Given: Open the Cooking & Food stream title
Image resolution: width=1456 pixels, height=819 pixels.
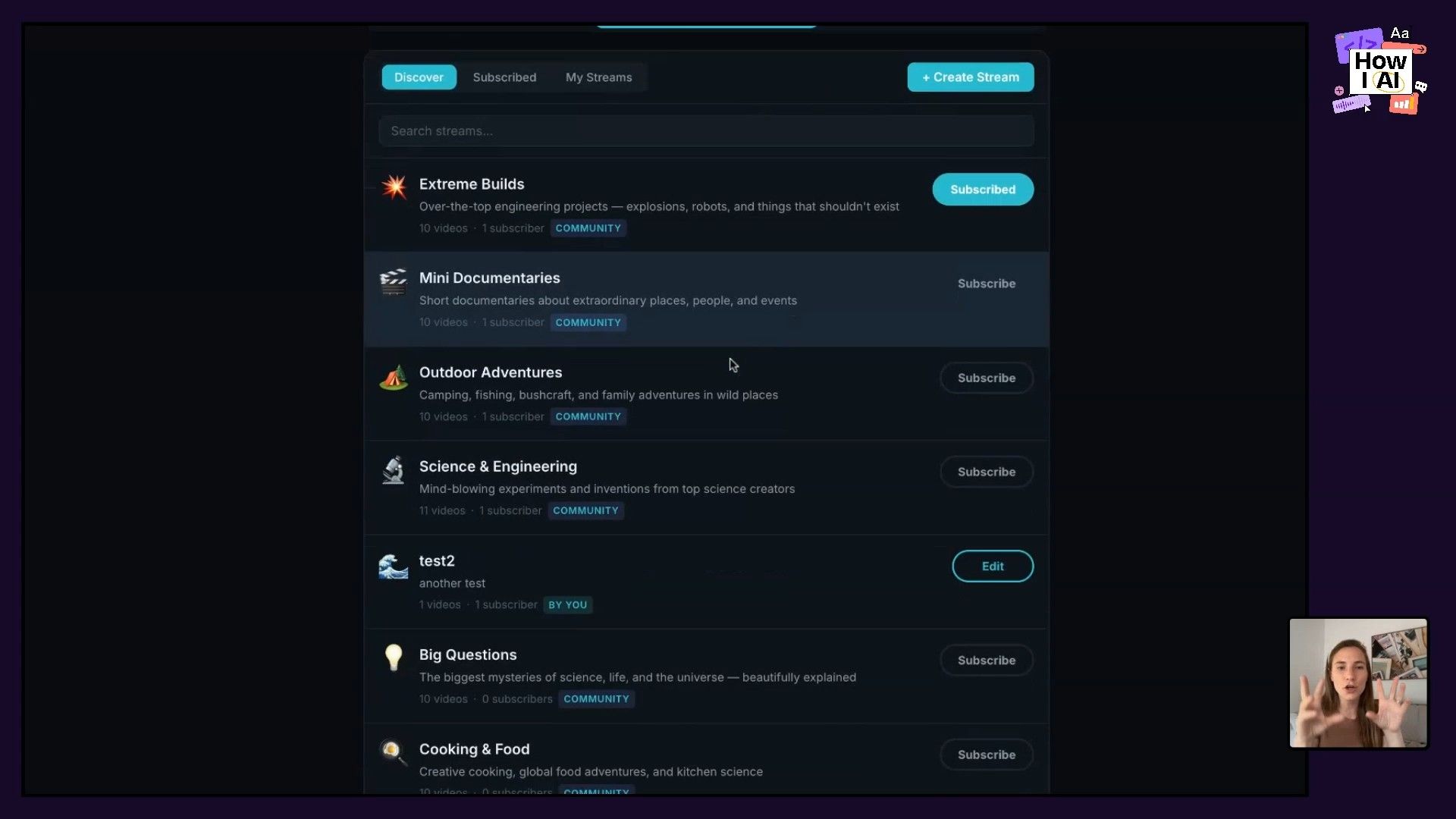Looking at the screenshot, I should coord(475,749).
